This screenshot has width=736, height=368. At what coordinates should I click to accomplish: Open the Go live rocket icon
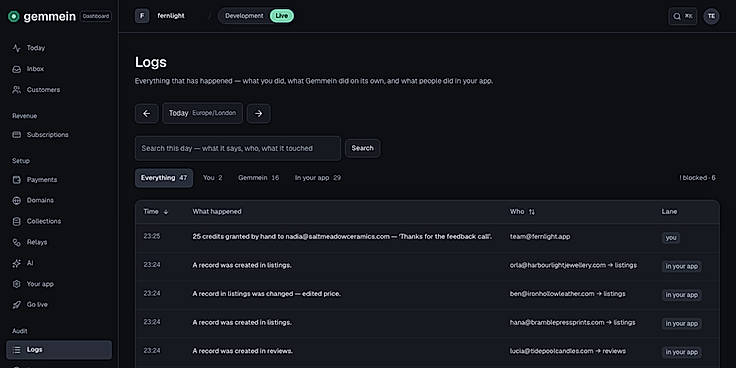tap(16, 305)
